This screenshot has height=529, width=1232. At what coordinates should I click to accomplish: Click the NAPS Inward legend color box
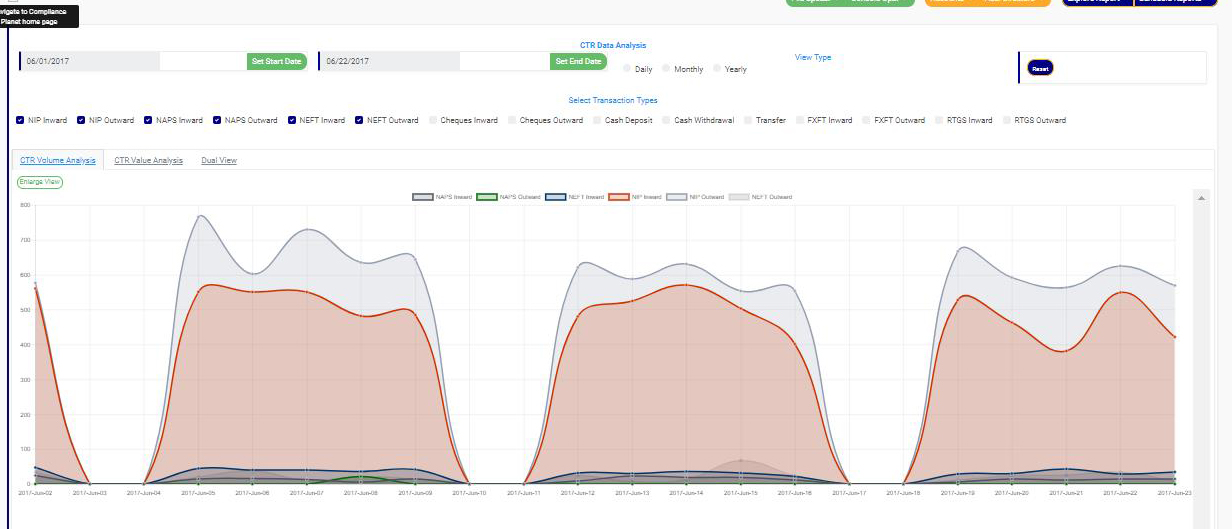pos(423,197)
